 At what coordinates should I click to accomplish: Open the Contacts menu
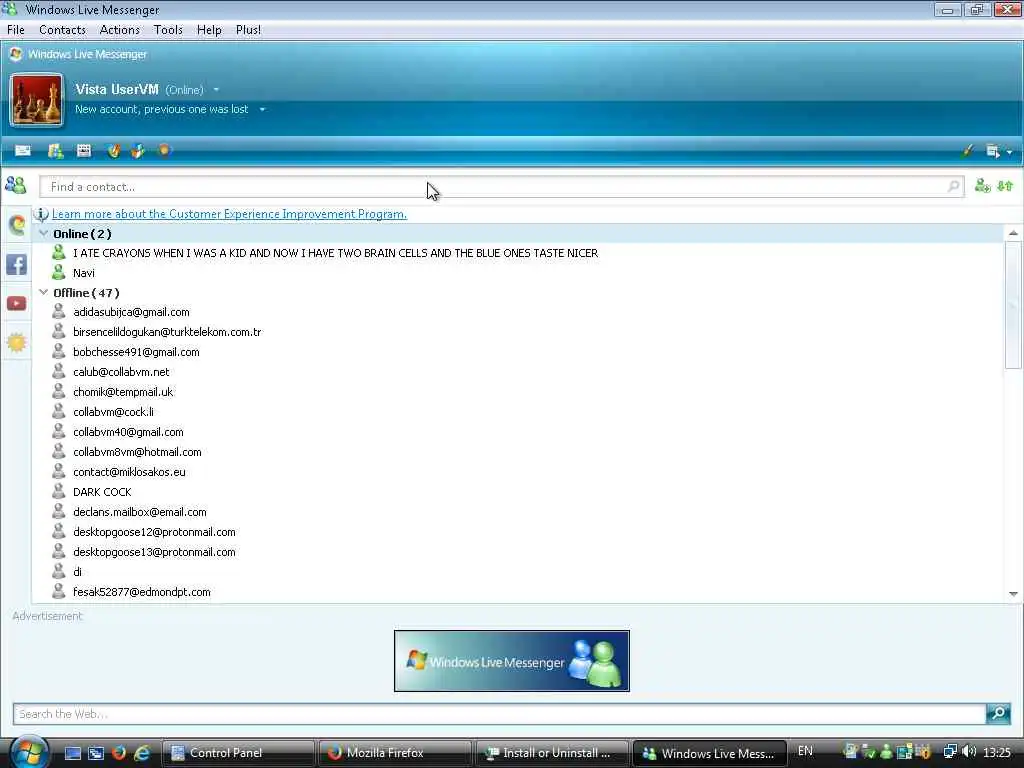point(62,30)
